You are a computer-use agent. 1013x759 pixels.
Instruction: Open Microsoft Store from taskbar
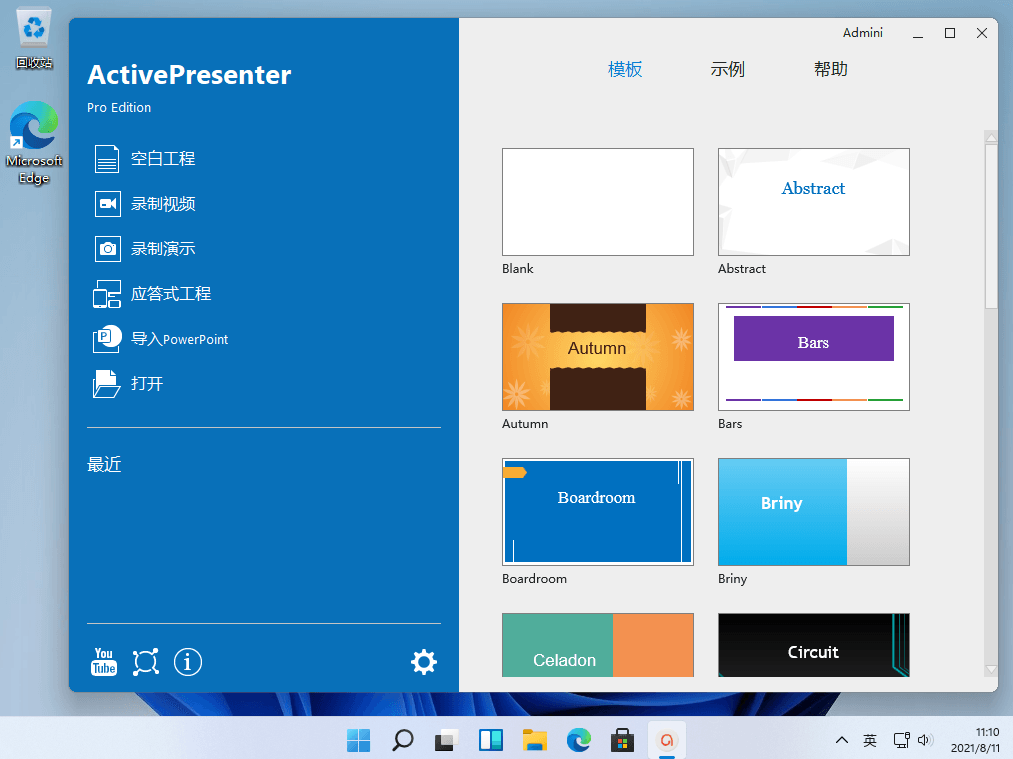(622, 740)
